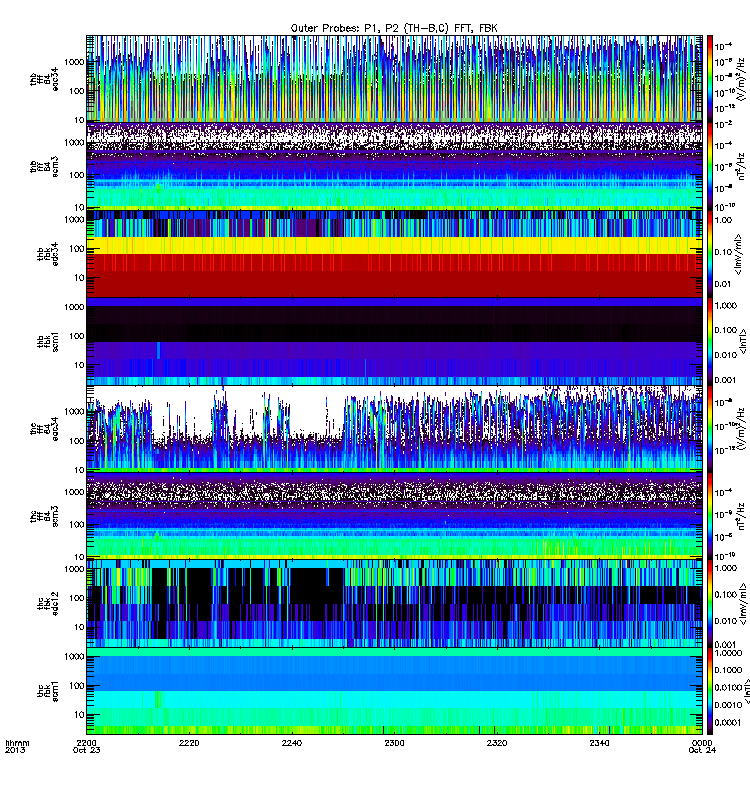Click the color bar of thc fbk scm1 panel
750x800 pixels.
coord(709,691)
